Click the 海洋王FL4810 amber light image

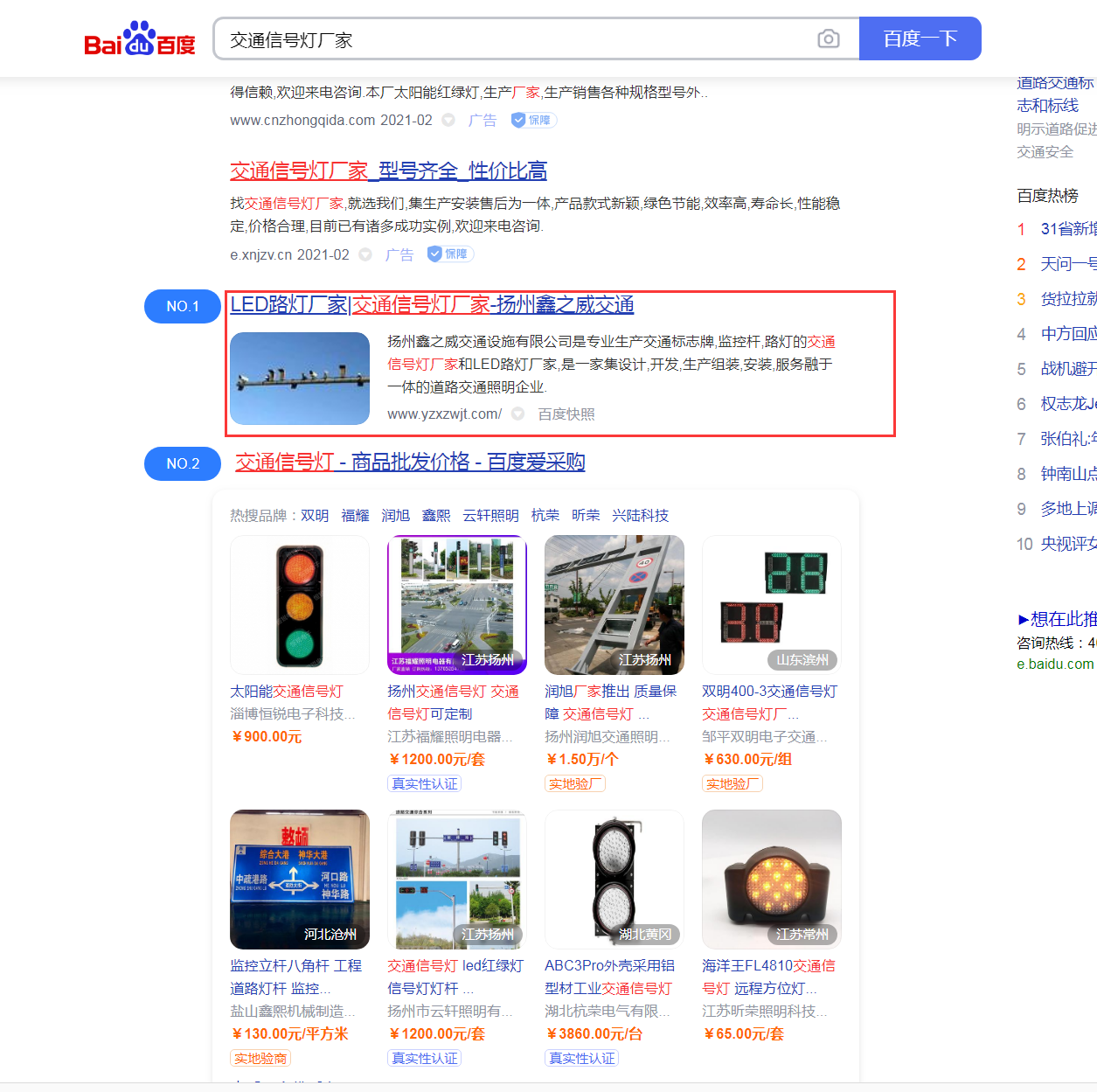point(772,880)
